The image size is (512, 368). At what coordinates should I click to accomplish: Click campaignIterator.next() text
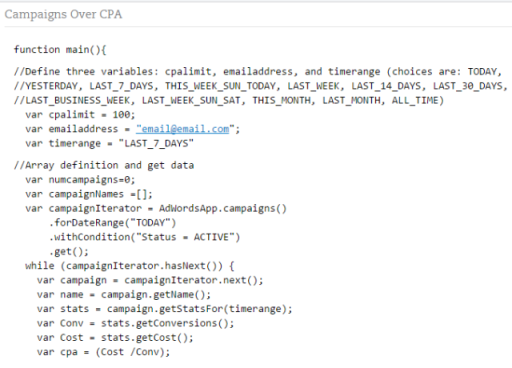point(194,280)
